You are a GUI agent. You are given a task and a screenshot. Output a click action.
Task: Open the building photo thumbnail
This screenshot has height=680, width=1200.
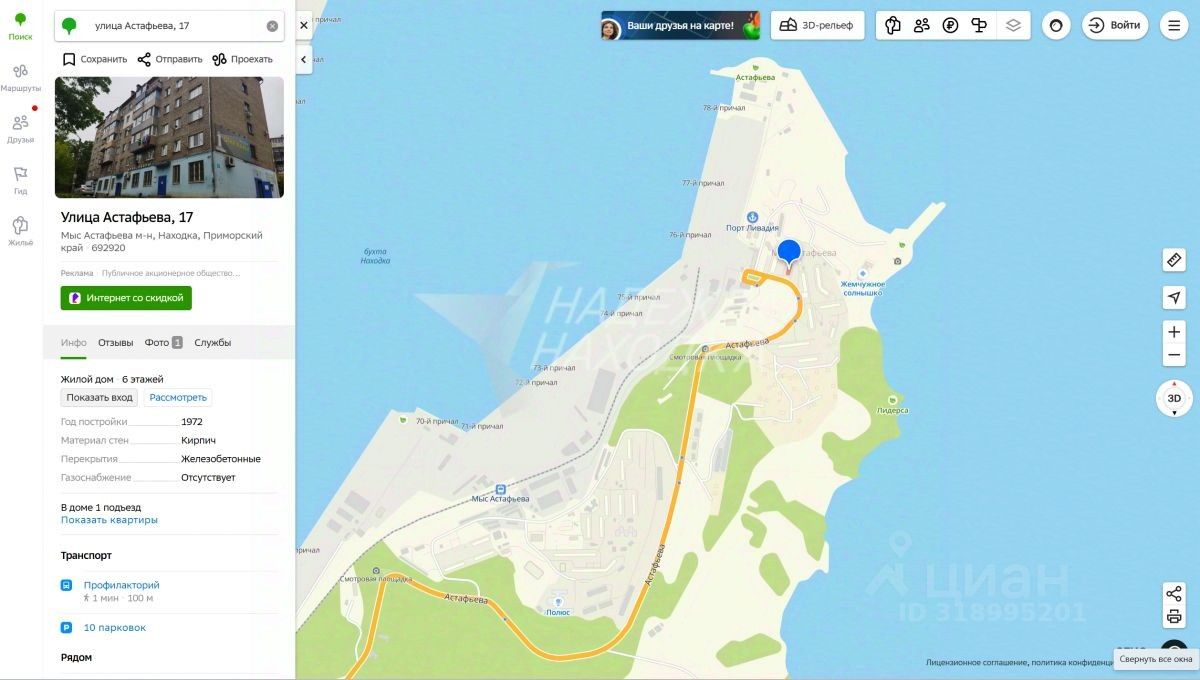click(x=169, y=137)
